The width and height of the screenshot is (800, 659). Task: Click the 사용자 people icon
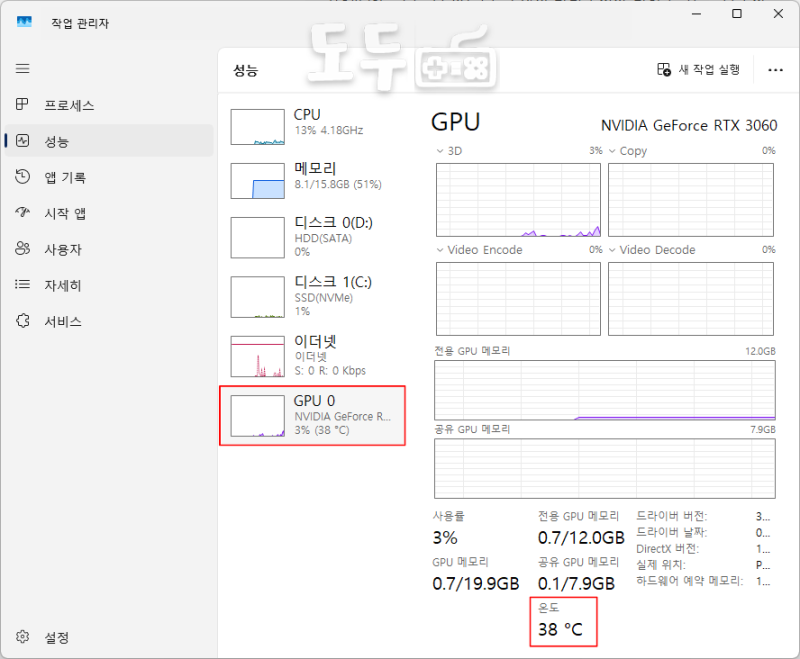coord(22,249)
